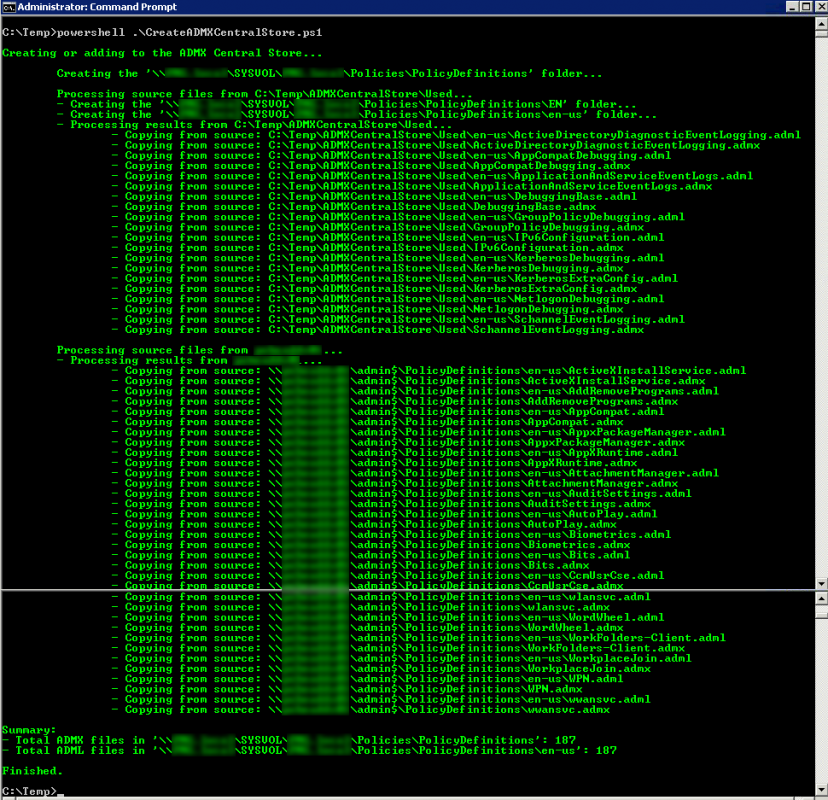This screenshot has width=828, height=800.
Task: Click the Administrator: Command Prompt title bar text
Action: pos(97,7)
